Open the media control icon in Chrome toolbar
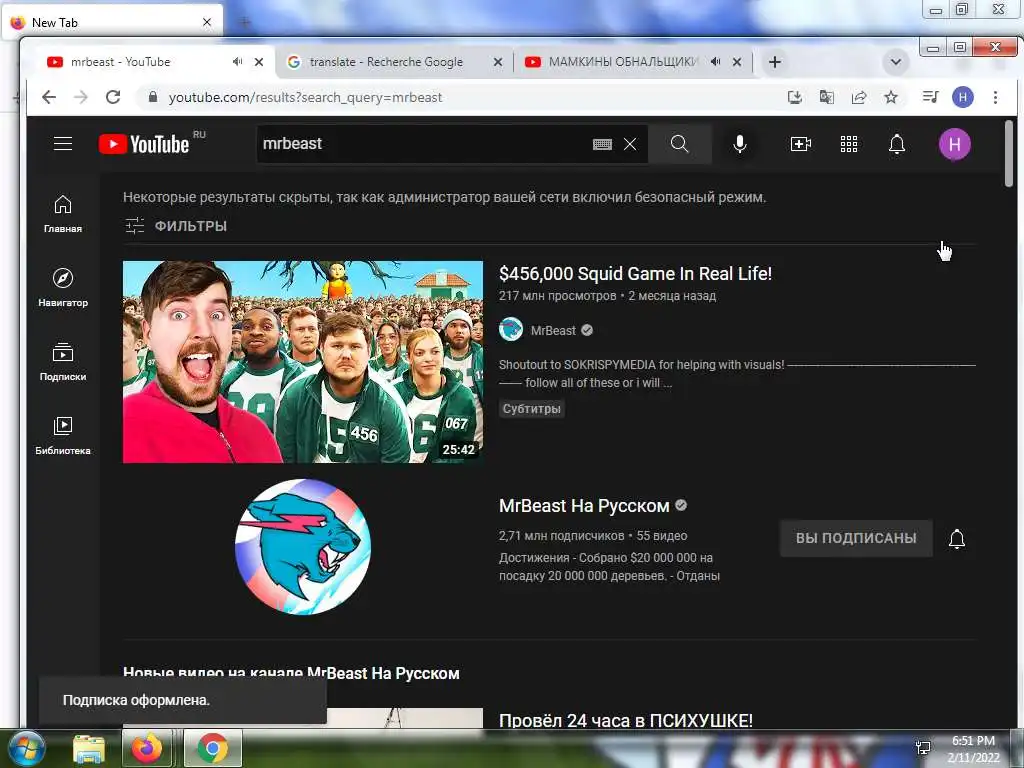 tap(930, 97)
